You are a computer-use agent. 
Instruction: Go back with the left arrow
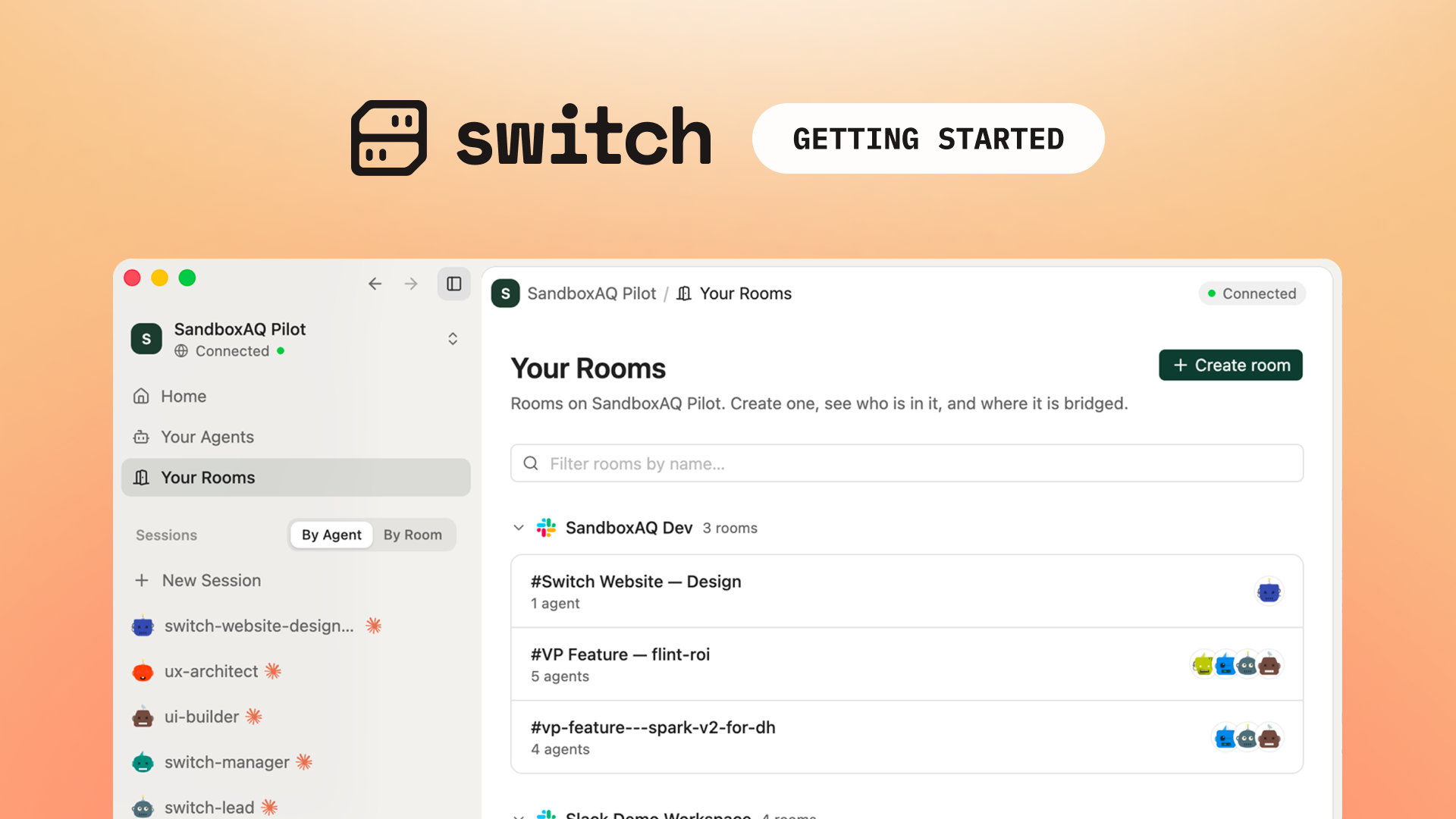point(375,284)
